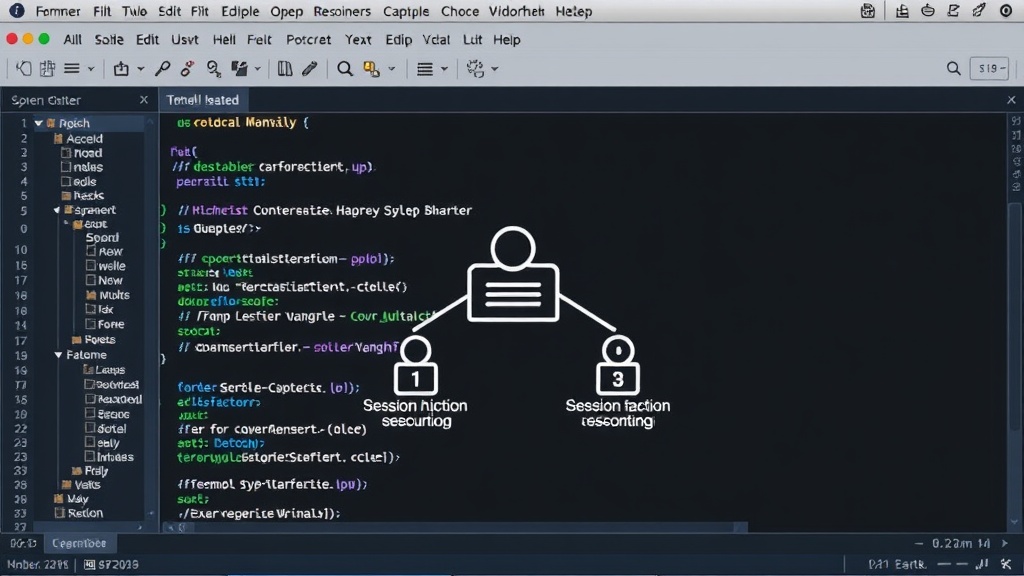Click the grid layout toolbar icon
1024x576 pixels.
click(47, 68)
